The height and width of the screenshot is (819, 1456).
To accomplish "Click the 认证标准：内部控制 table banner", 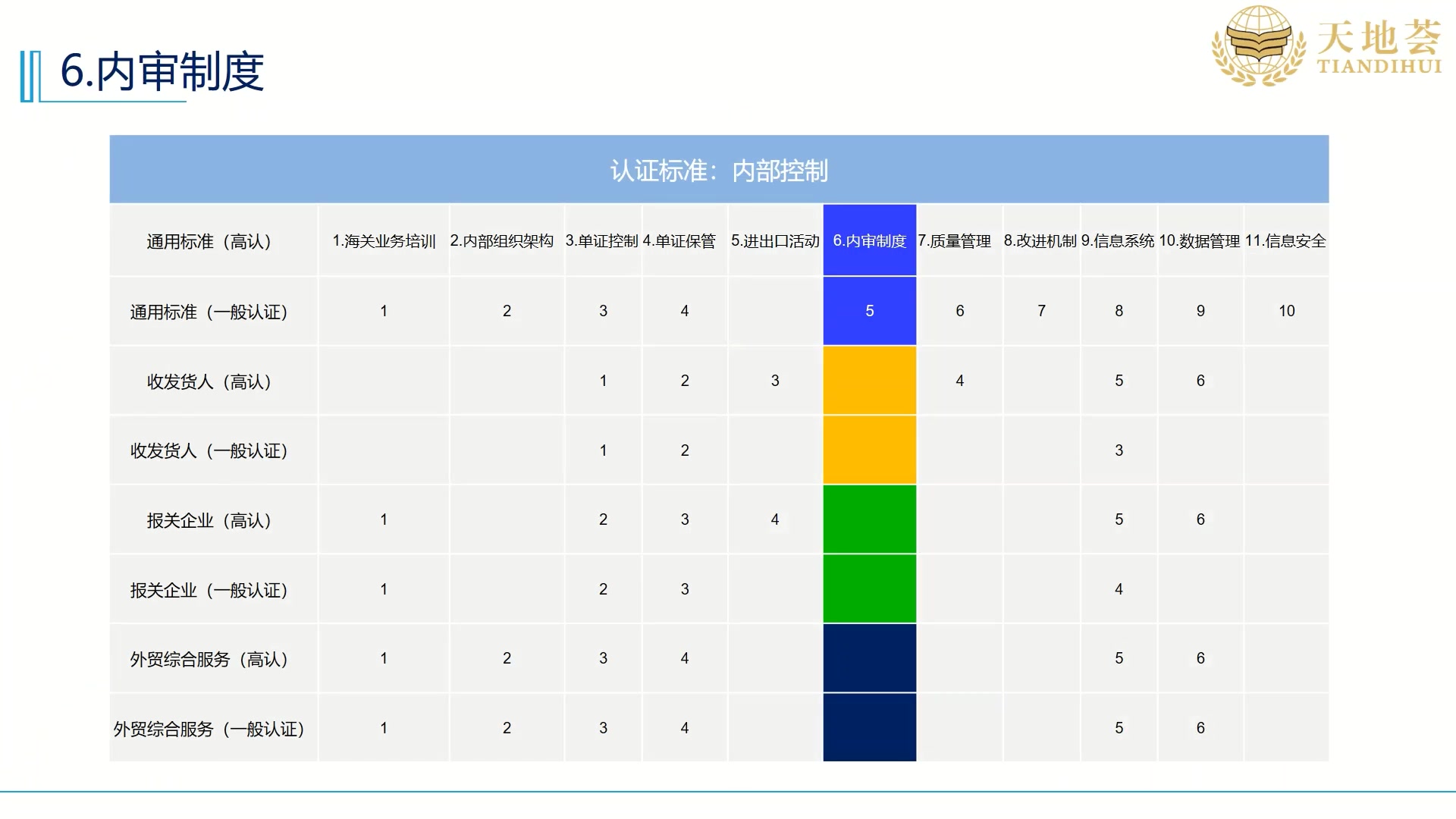I will (x=719, y=171).
